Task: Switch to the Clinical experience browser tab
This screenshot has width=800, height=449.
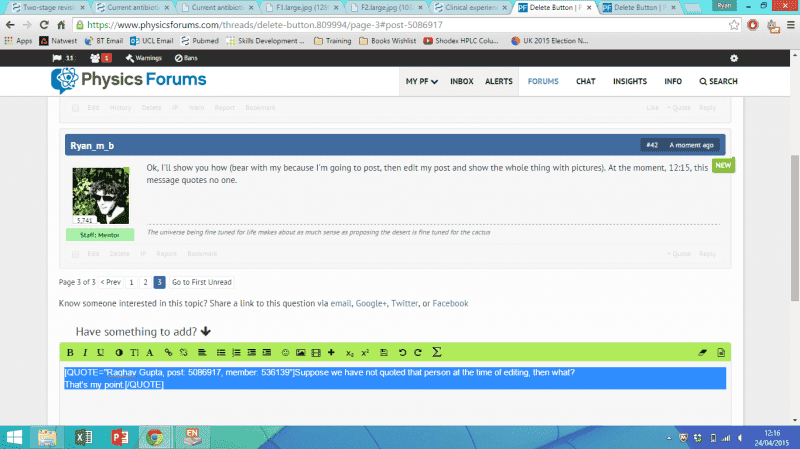Action: [x=471, y=8]
